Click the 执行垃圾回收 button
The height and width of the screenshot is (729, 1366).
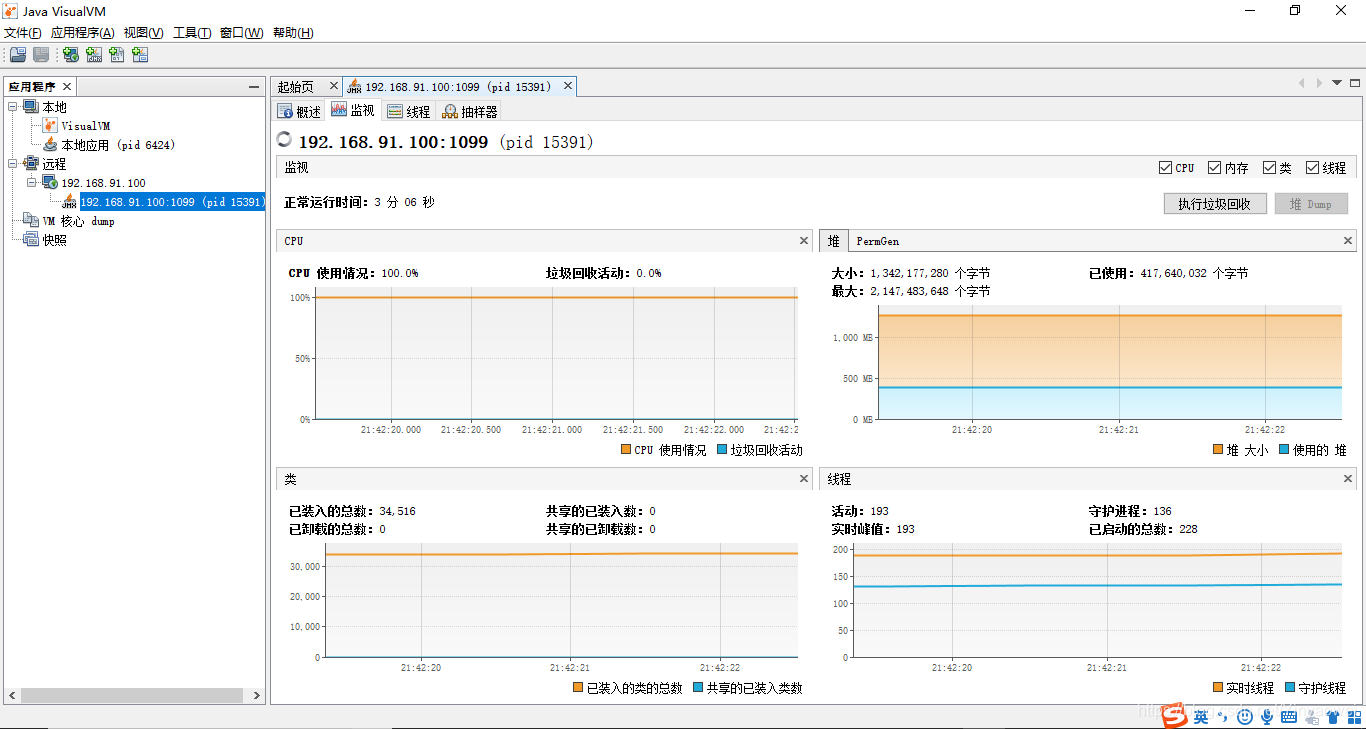[x=1215, y=204]
